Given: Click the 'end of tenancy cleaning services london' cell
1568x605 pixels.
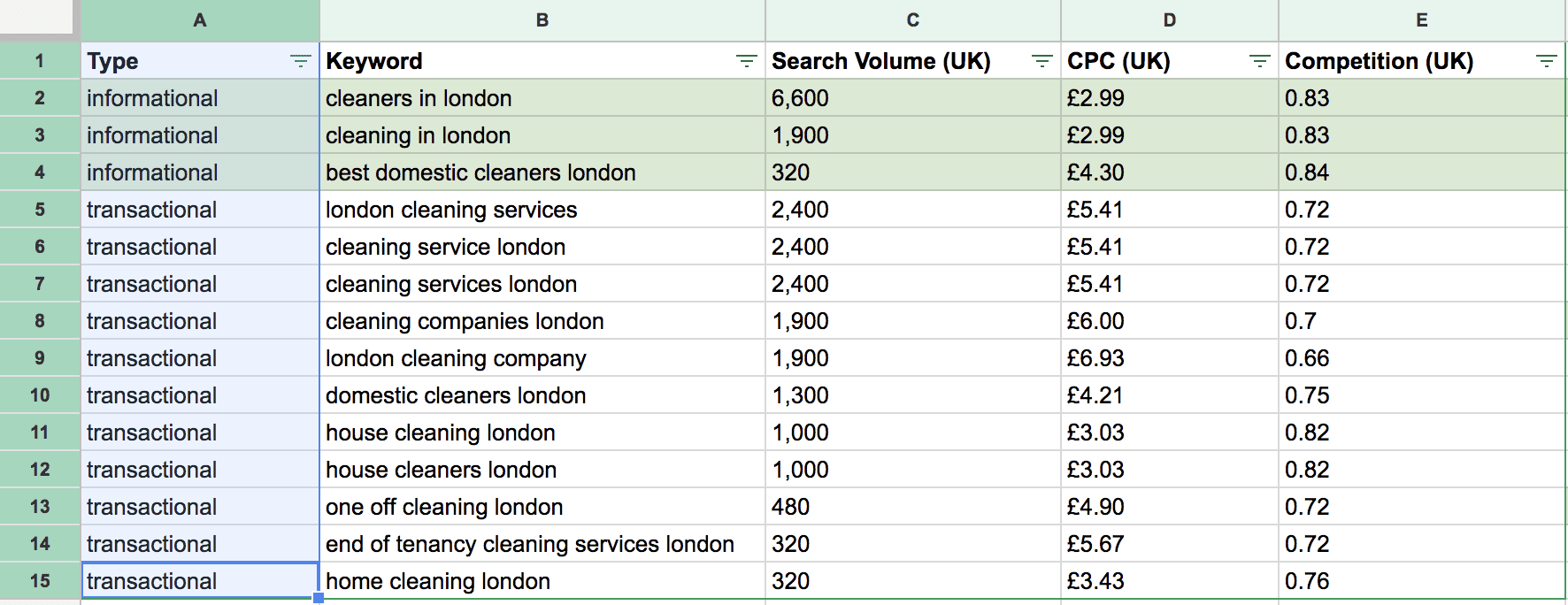Looking at the screenshot, I should click(x=530, y=544).
